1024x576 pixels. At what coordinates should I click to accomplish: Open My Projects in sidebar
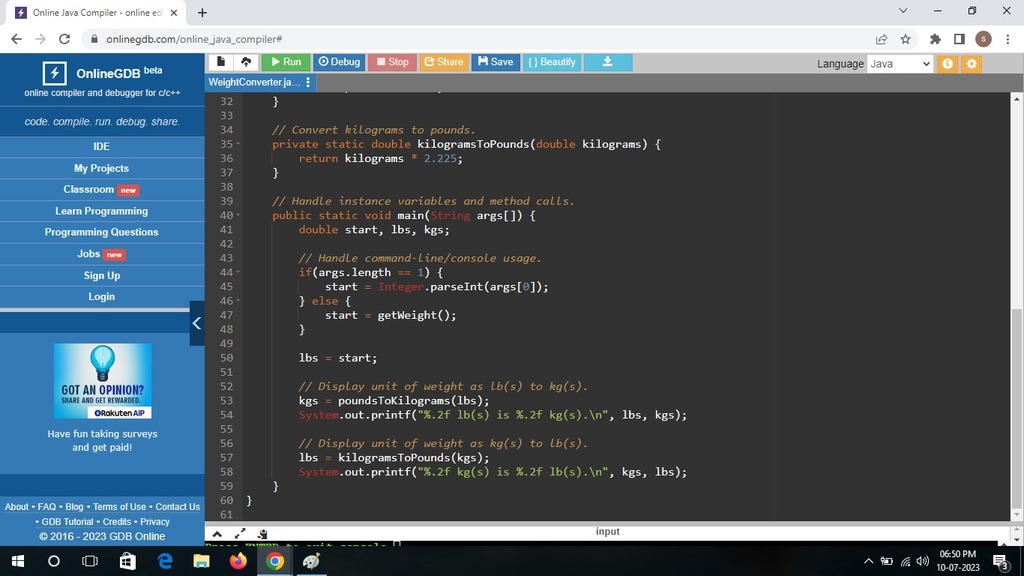pyautogui.click(x=102, y=168)
